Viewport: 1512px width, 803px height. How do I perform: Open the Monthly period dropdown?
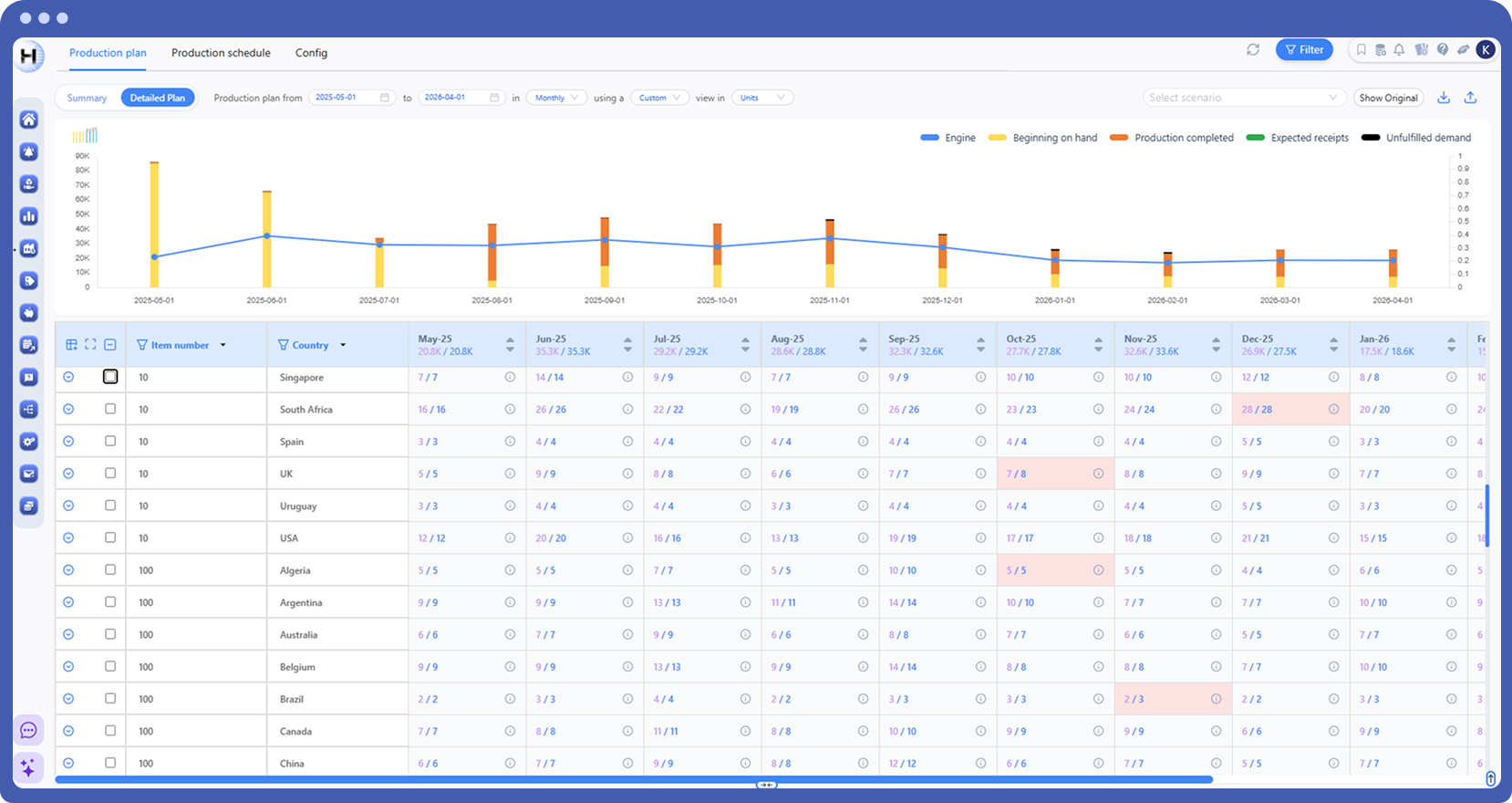[x=556, y=98]
